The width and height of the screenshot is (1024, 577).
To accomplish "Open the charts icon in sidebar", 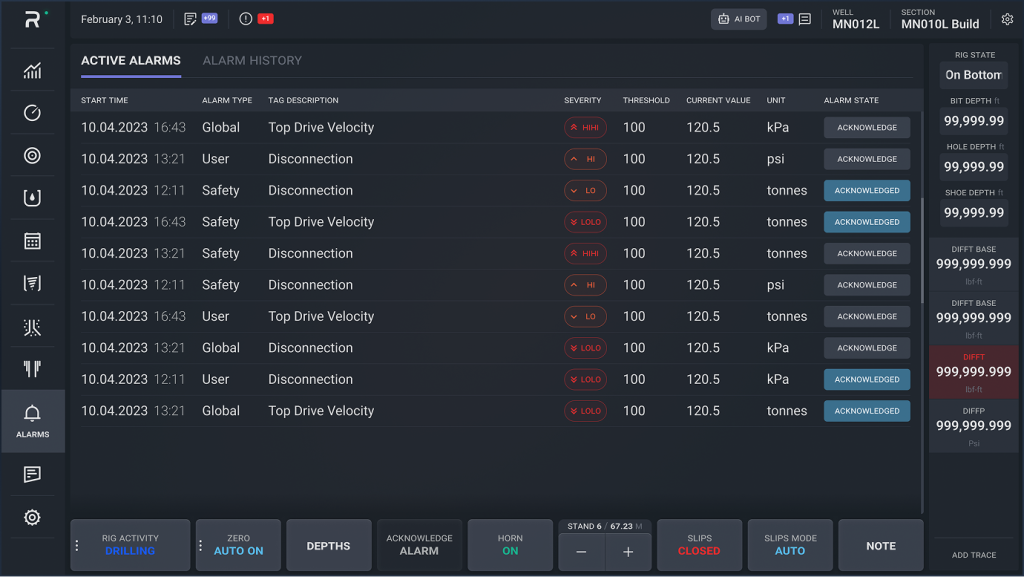I will 32,70.
